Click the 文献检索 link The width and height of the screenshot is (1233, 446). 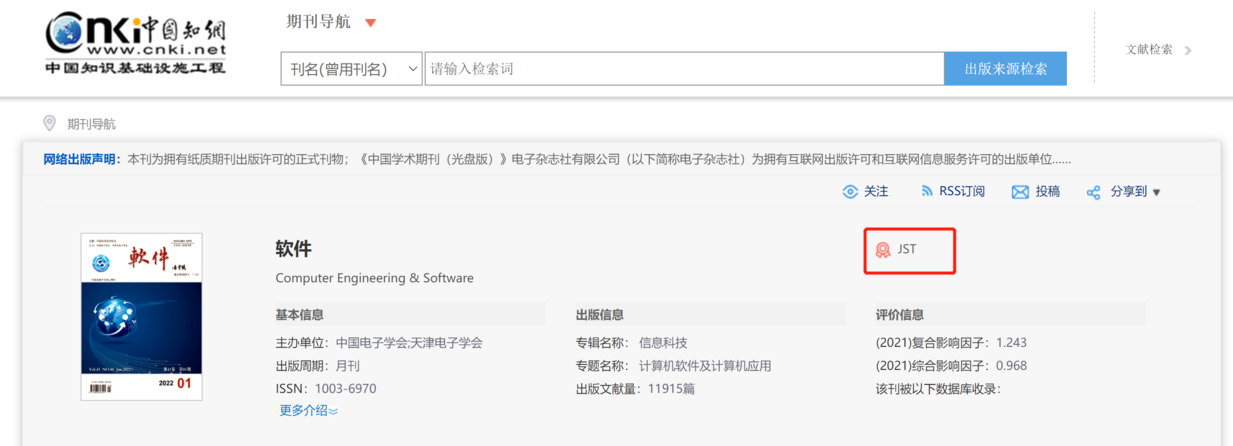pyautogui.click(x=1149, y=49)
